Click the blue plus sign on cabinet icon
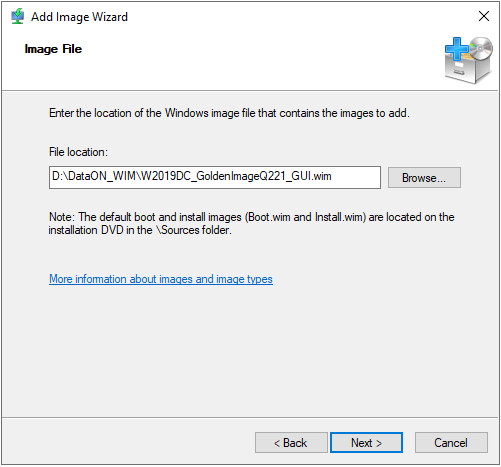 pos(456,49)
